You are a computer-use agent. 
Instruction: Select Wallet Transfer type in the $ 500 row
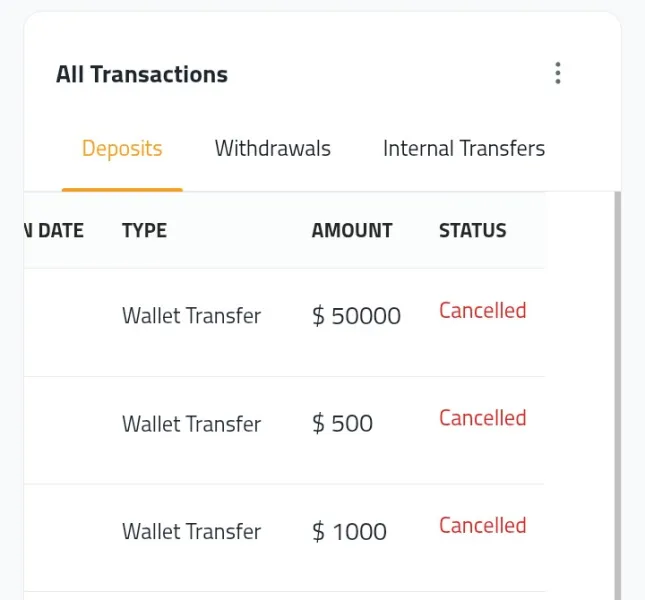pos(191,424)
